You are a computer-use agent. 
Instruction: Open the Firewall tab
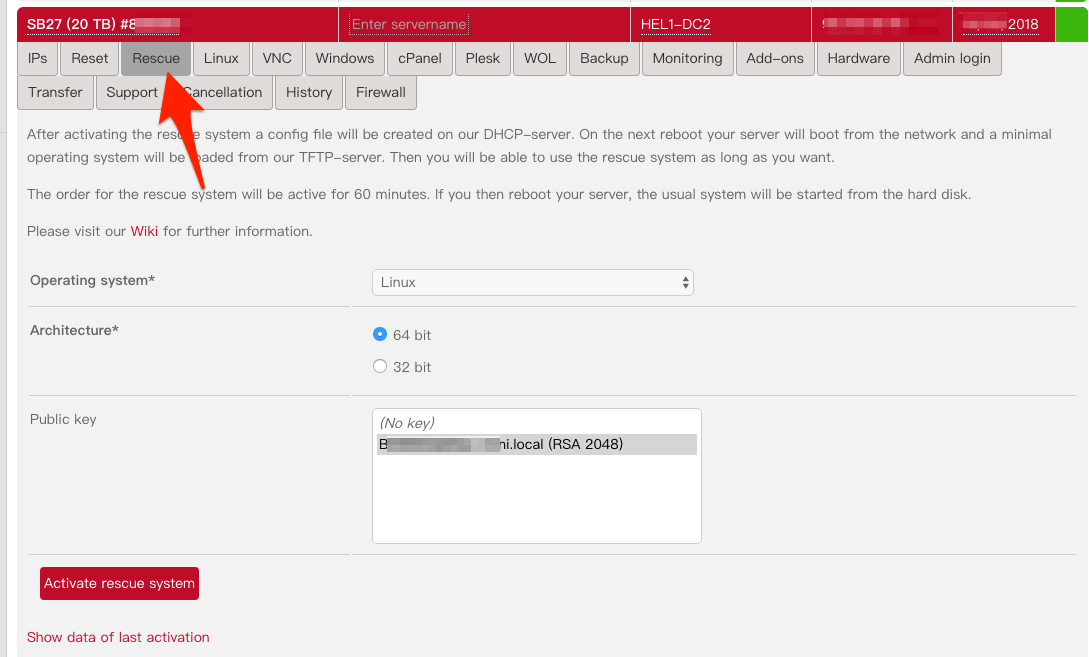coord(380,93)
